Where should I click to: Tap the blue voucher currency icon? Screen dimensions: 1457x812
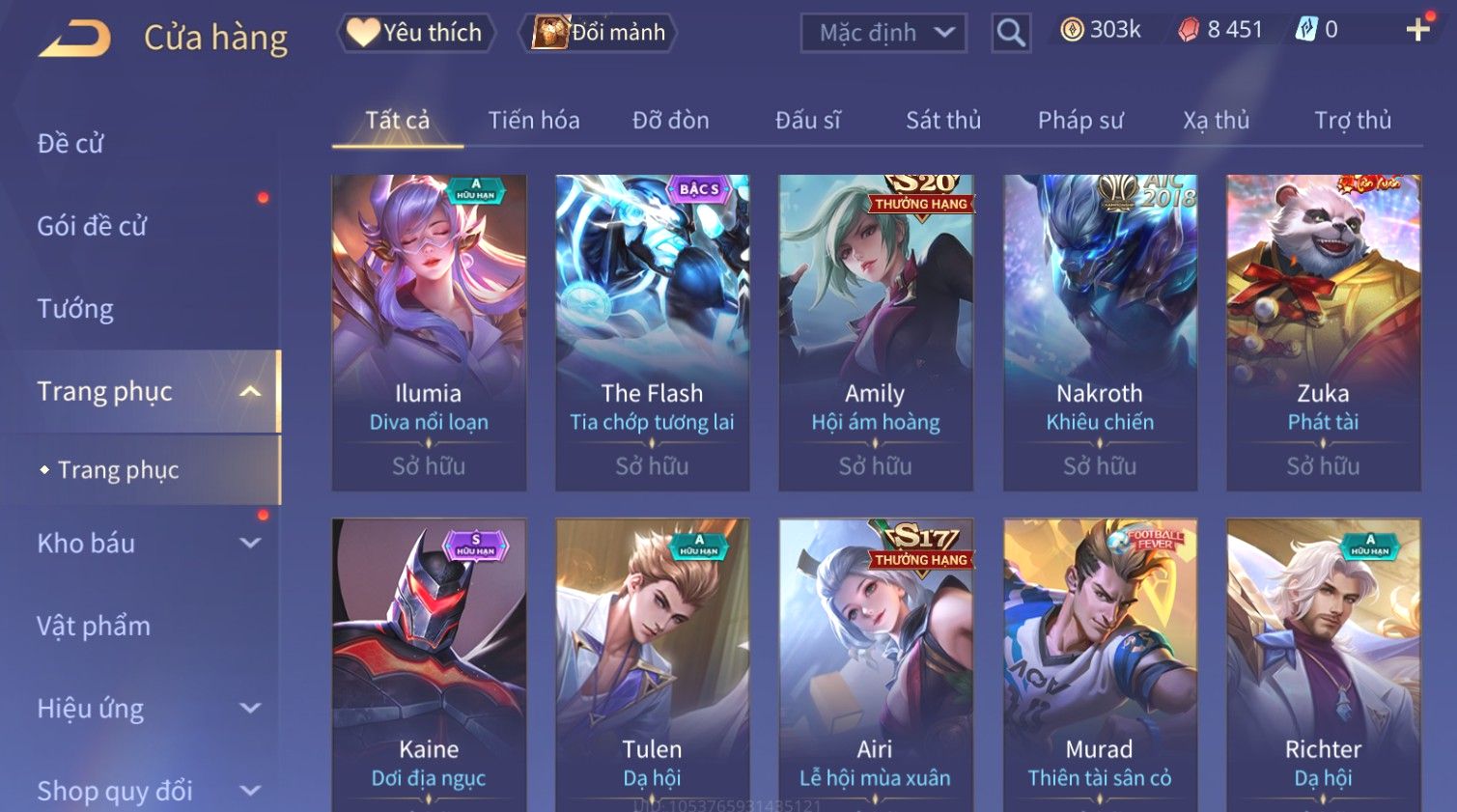click(1305, 30)
